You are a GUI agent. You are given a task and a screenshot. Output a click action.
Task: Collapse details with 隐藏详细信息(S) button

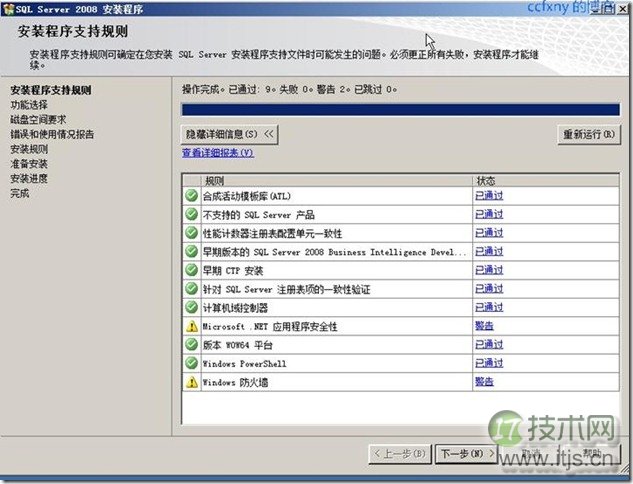[x=229, y=134]
